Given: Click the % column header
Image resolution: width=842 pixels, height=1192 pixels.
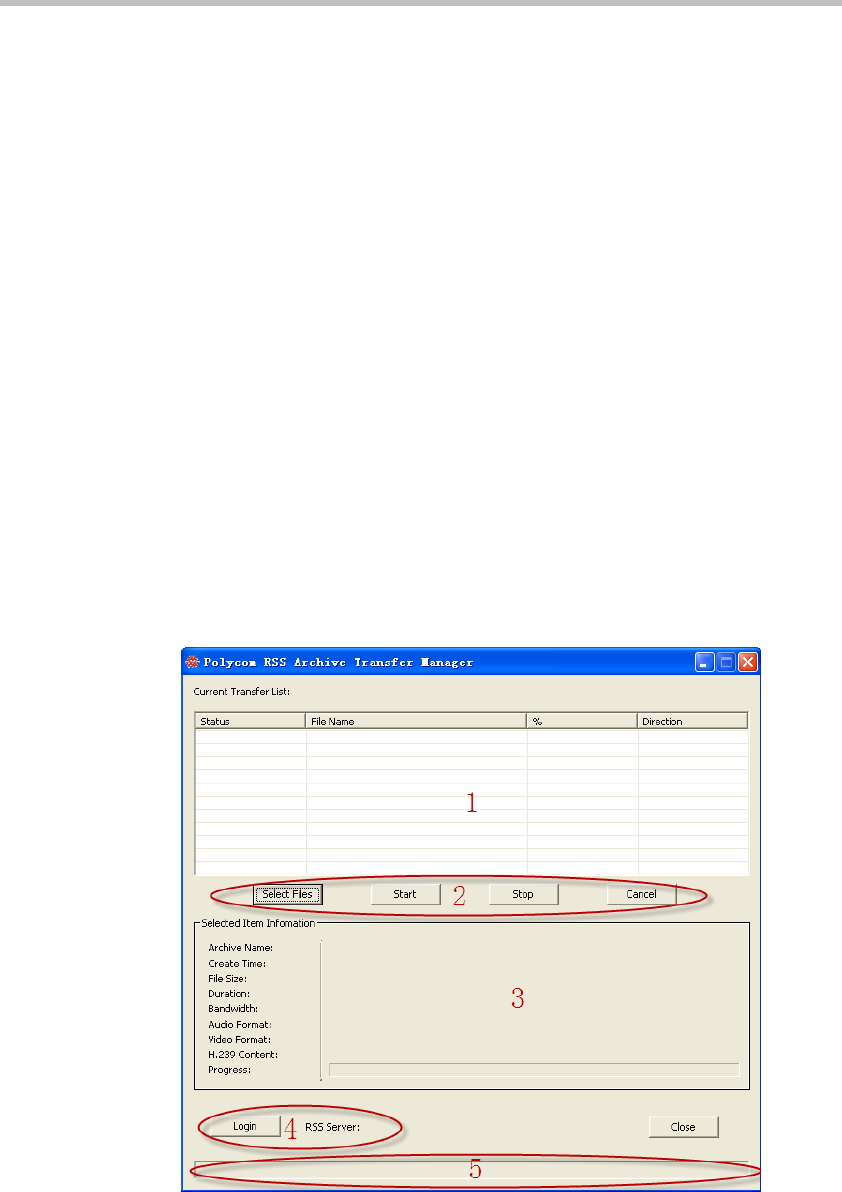Looking at the screenshot, I should 582,721.
